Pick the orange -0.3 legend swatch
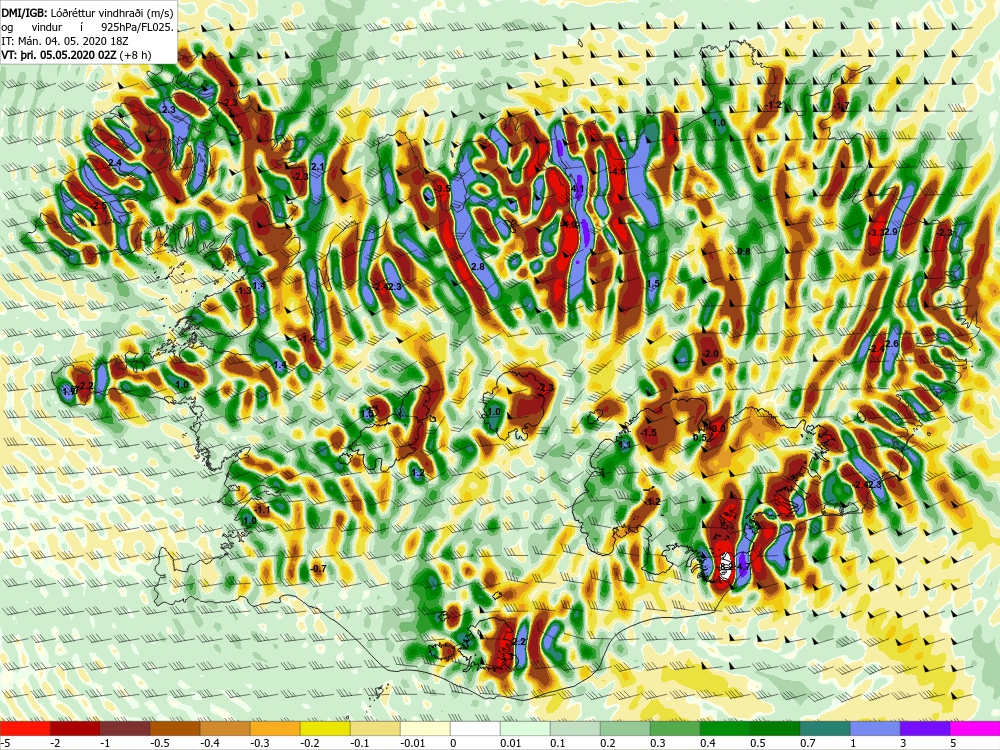The image size is (1000, 750). [x=275, y=728]
